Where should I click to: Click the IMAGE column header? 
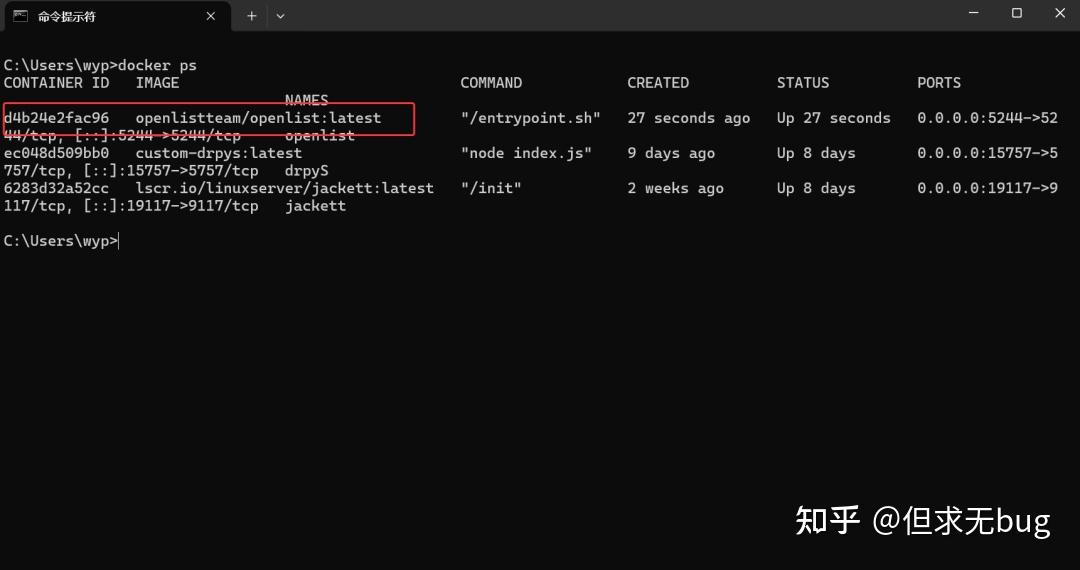point(157,83)
